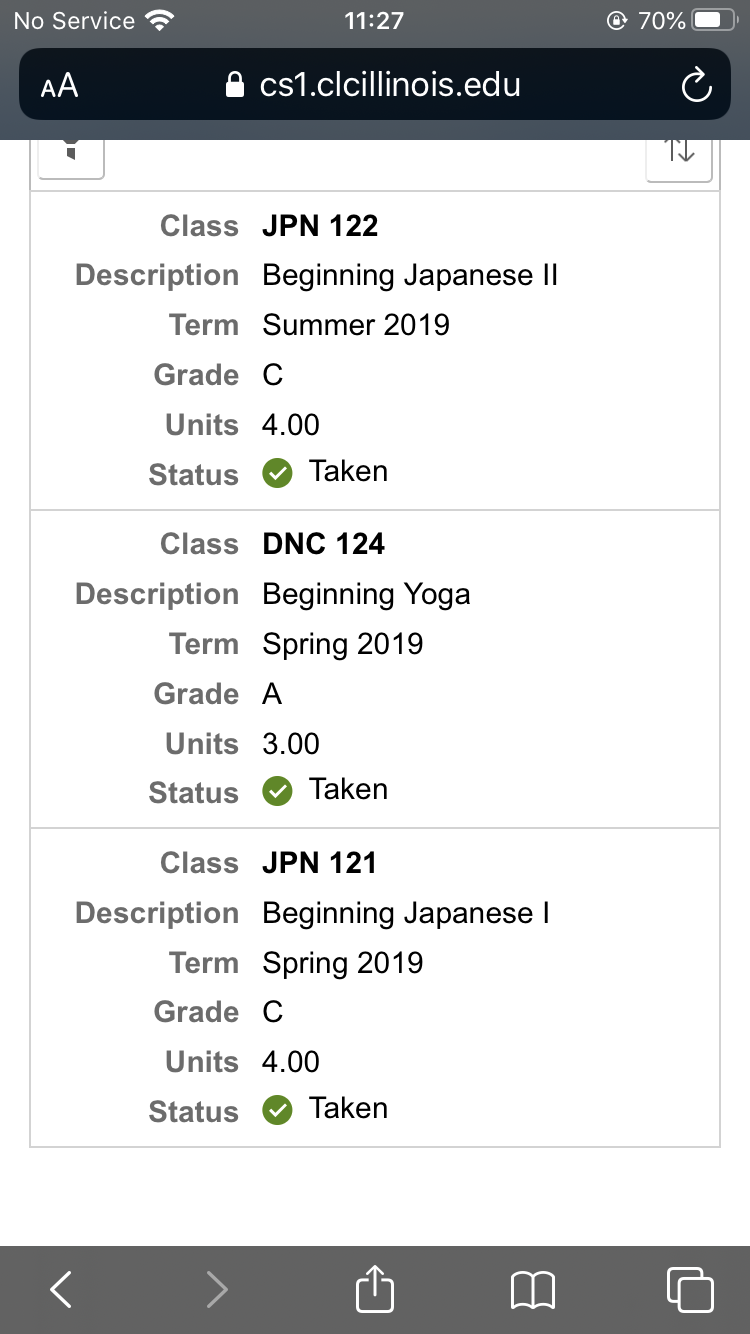Tap the green Taken checkmark for DNC 124

[x=277, y=791]
